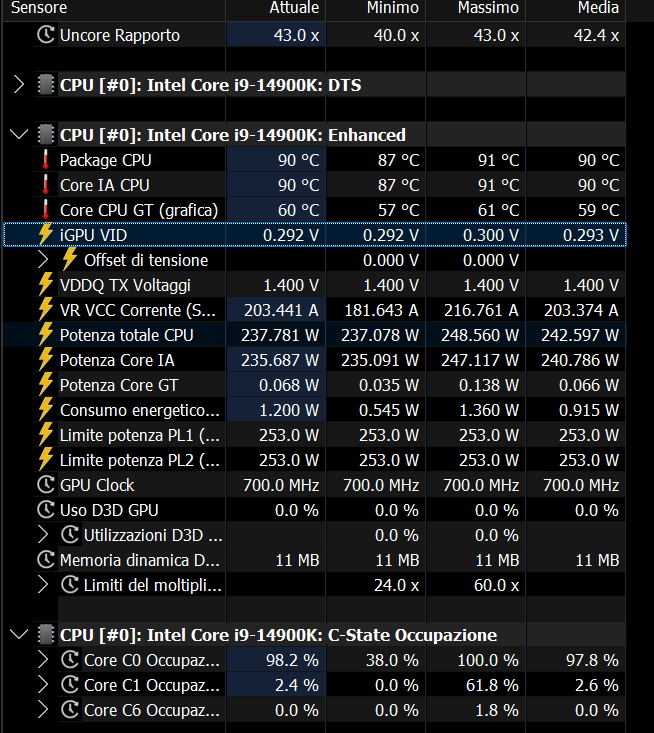Click the Core C0 Occupazione clock icon
Screen dimensions: 654x733
pyautogui.click(x=70, y=660)
